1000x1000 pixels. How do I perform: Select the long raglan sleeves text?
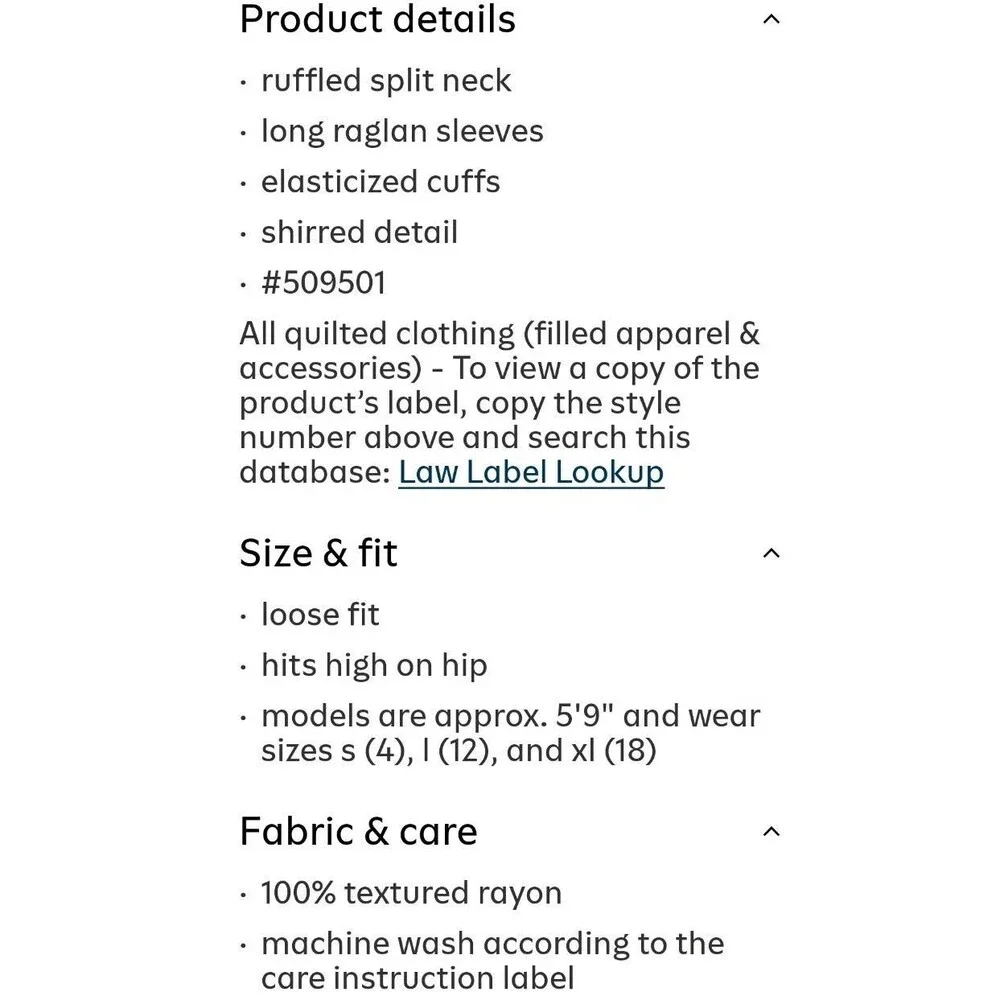pyautogui.click(x=402, y=131)
